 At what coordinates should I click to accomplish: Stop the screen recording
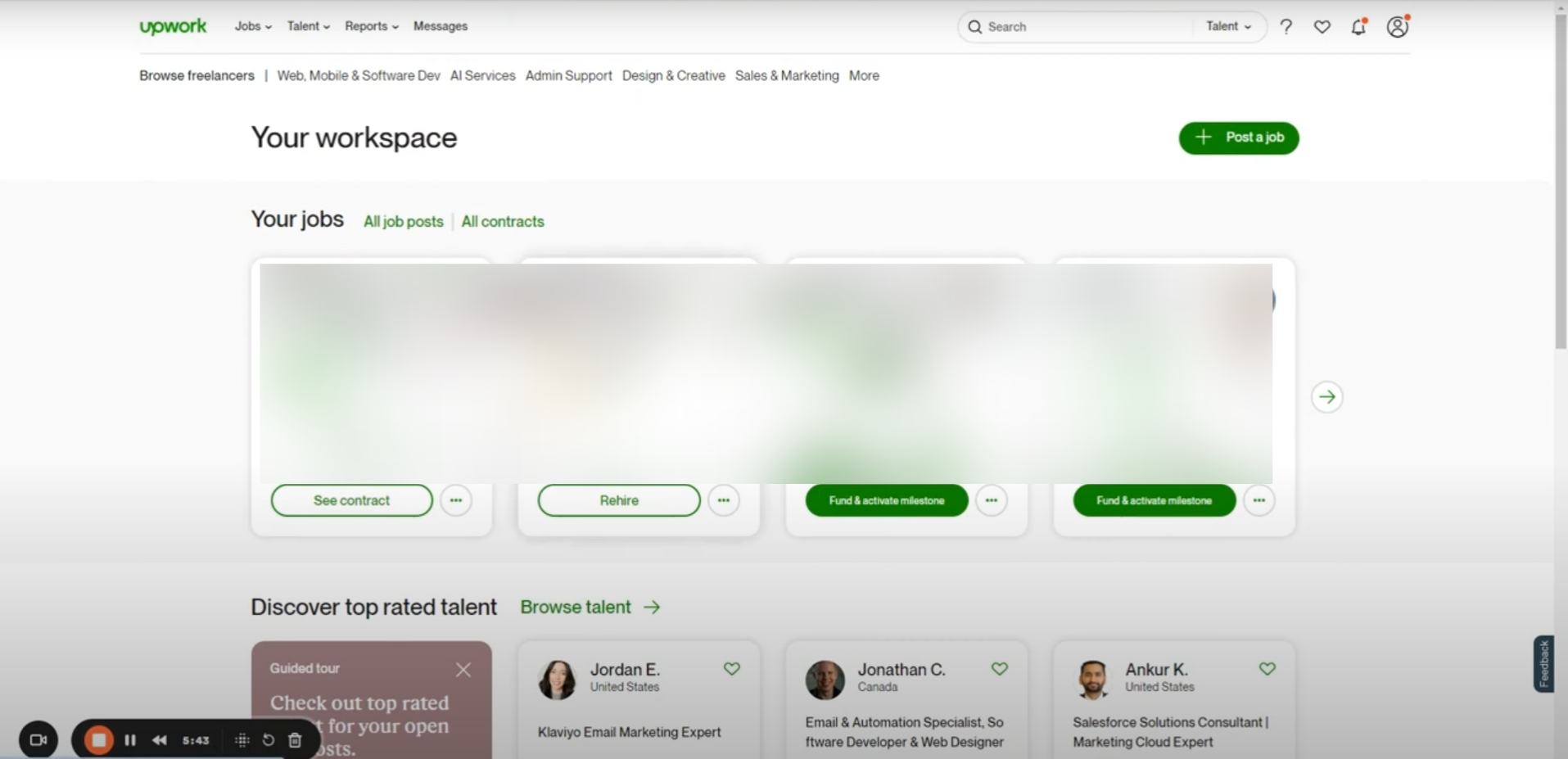click(x=99, y=740)
